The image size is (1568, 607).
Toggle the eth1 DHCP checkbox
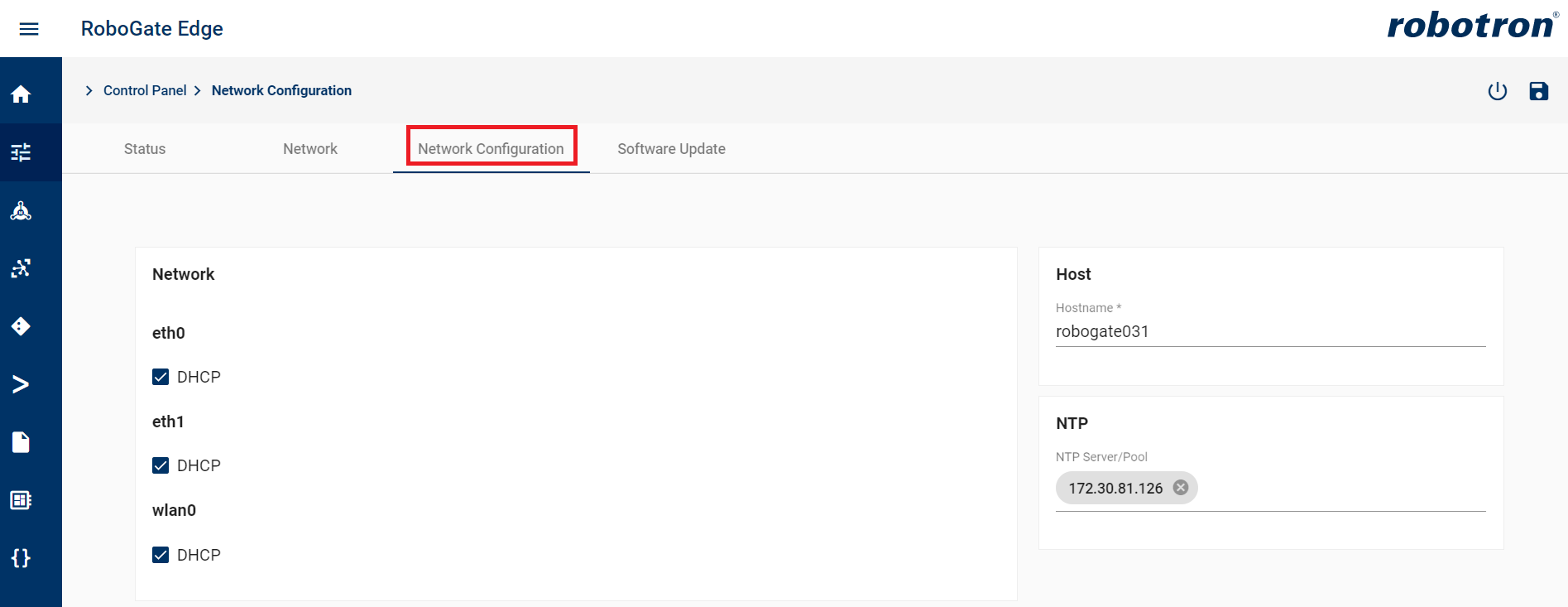[x=161, y=465]
